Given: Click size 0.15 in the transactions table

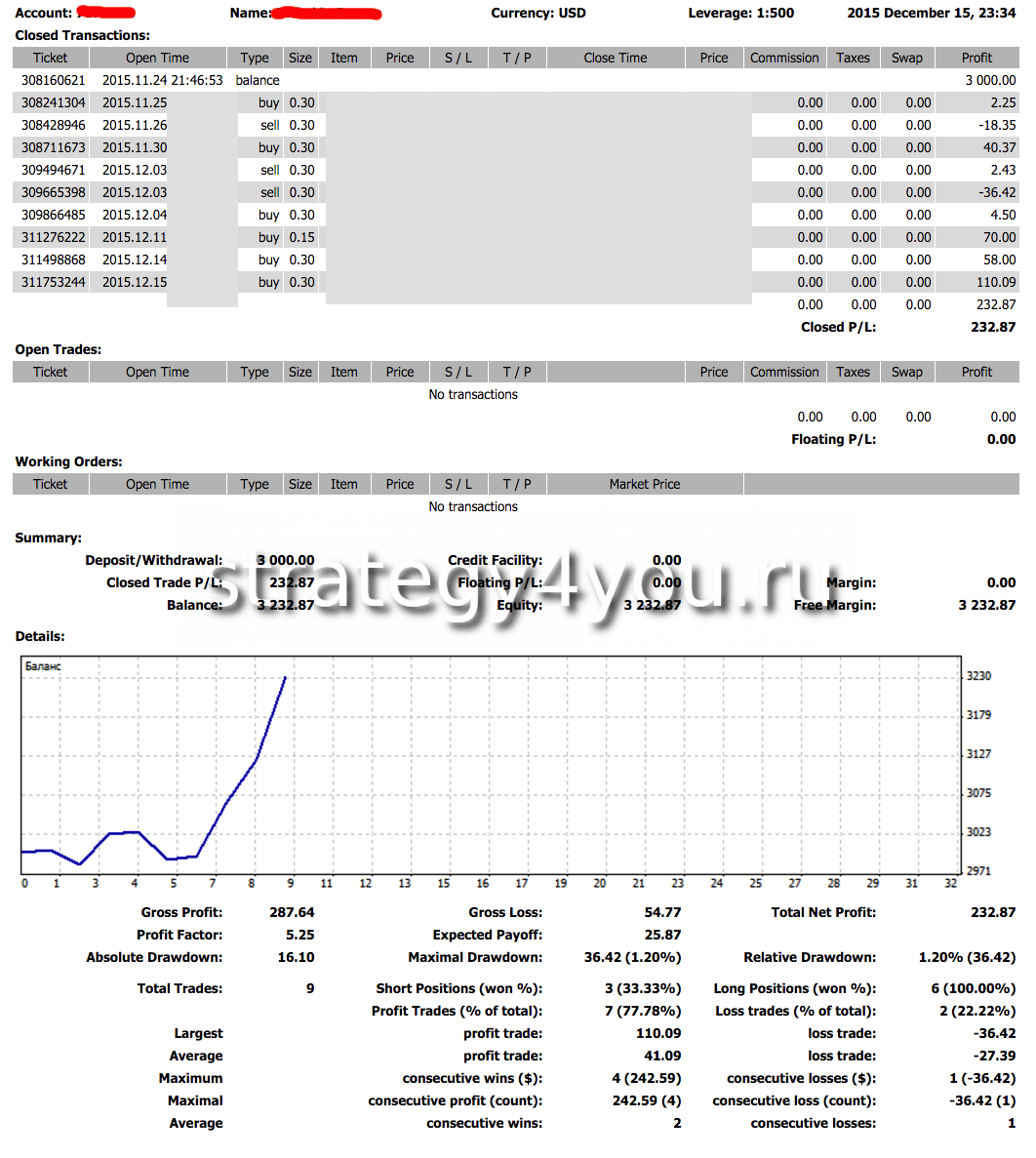Looking at the screenshot, I should (x=301, y=237).
